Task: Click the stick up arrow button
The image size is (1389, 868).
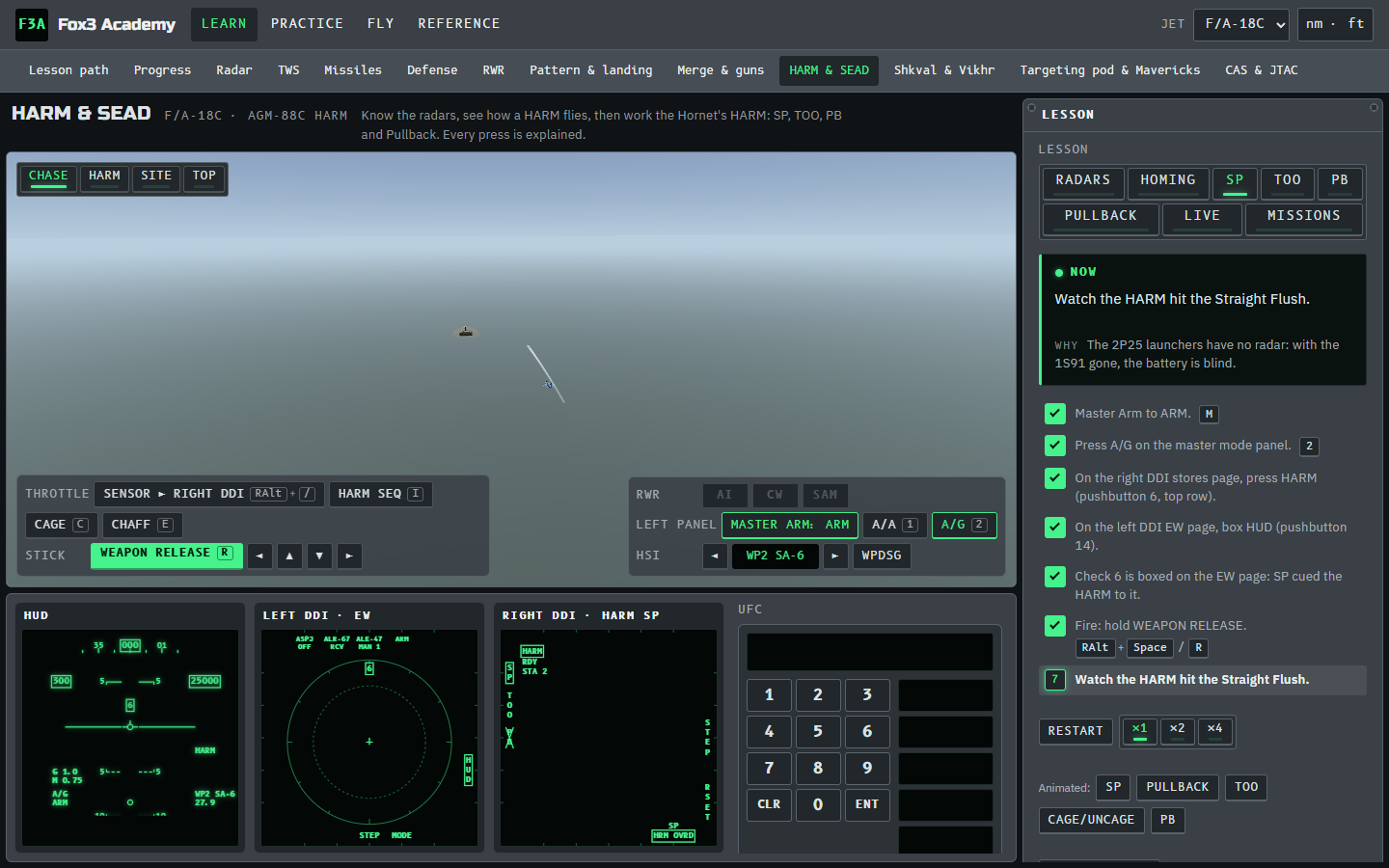Action: 289,556
